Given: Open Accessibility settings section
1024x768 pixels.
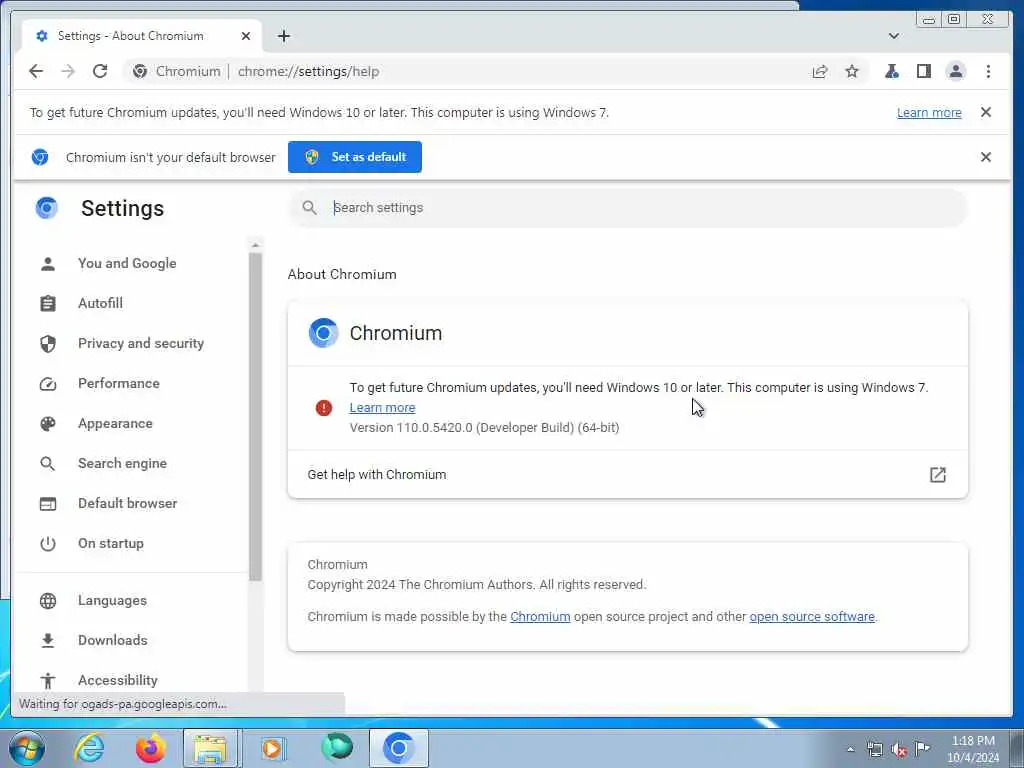Looking at the screenshot, I should (x=118, y=680).
